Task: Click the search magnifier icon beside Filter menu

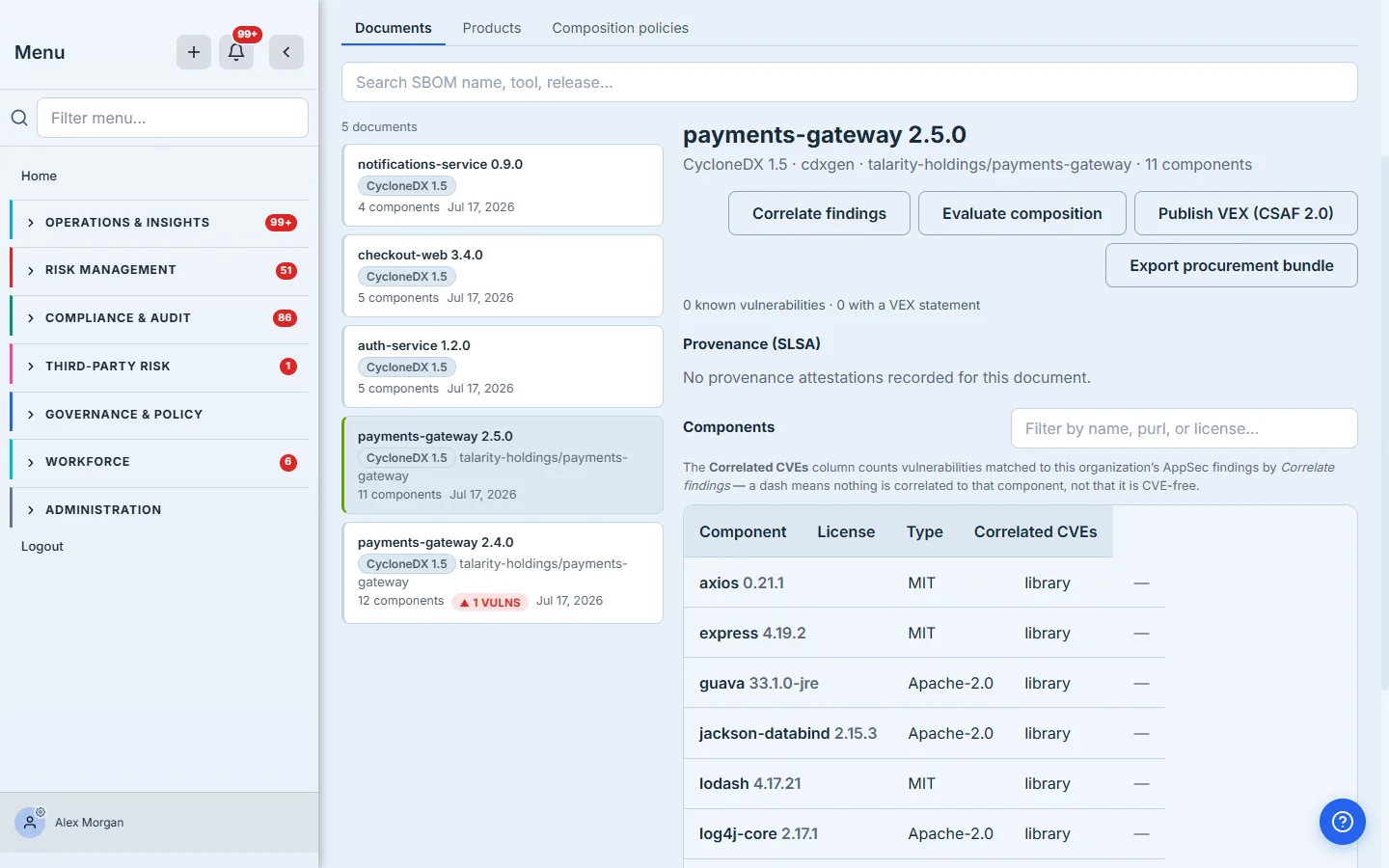Action: (x=19, y=118)
